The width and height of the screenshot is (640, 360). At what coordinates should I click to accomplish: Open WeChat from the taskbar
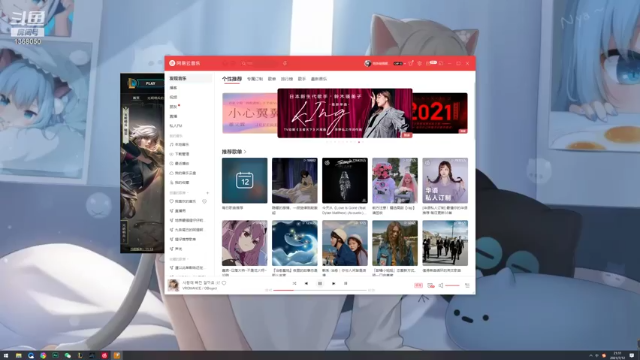[x=68, y=356]
